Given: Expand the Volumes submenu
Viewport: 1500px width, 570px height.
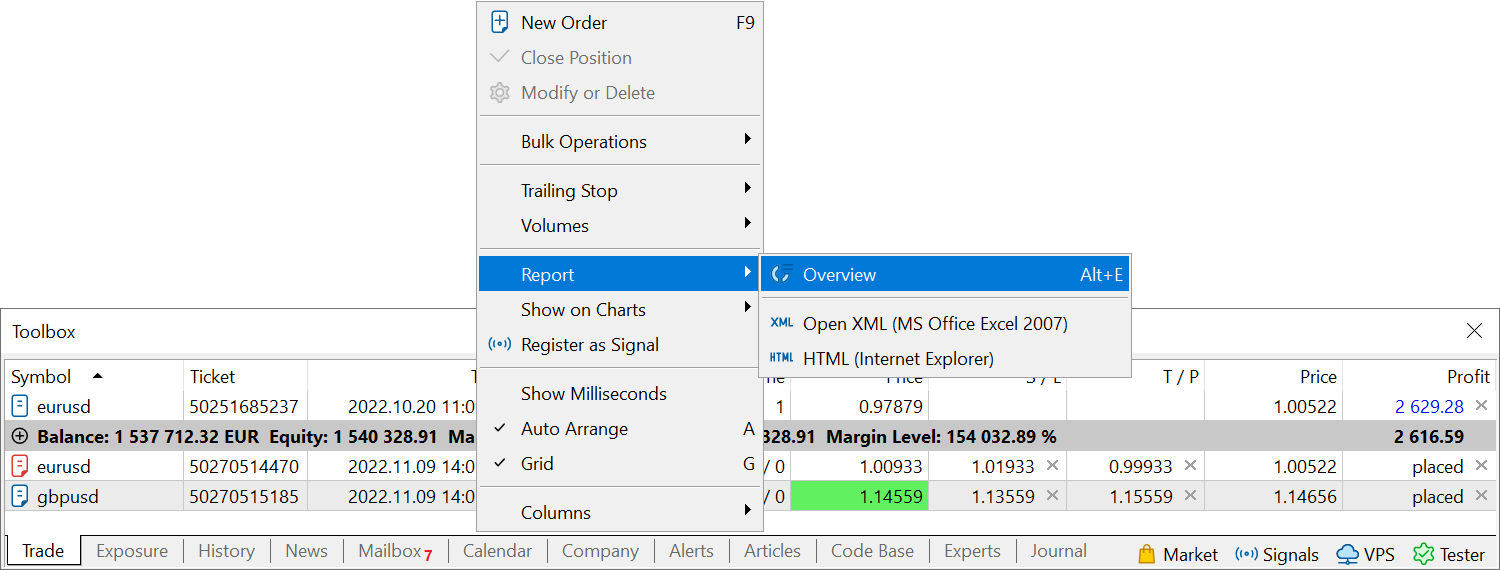Looking at the screenshot, I should pos(619,225).
